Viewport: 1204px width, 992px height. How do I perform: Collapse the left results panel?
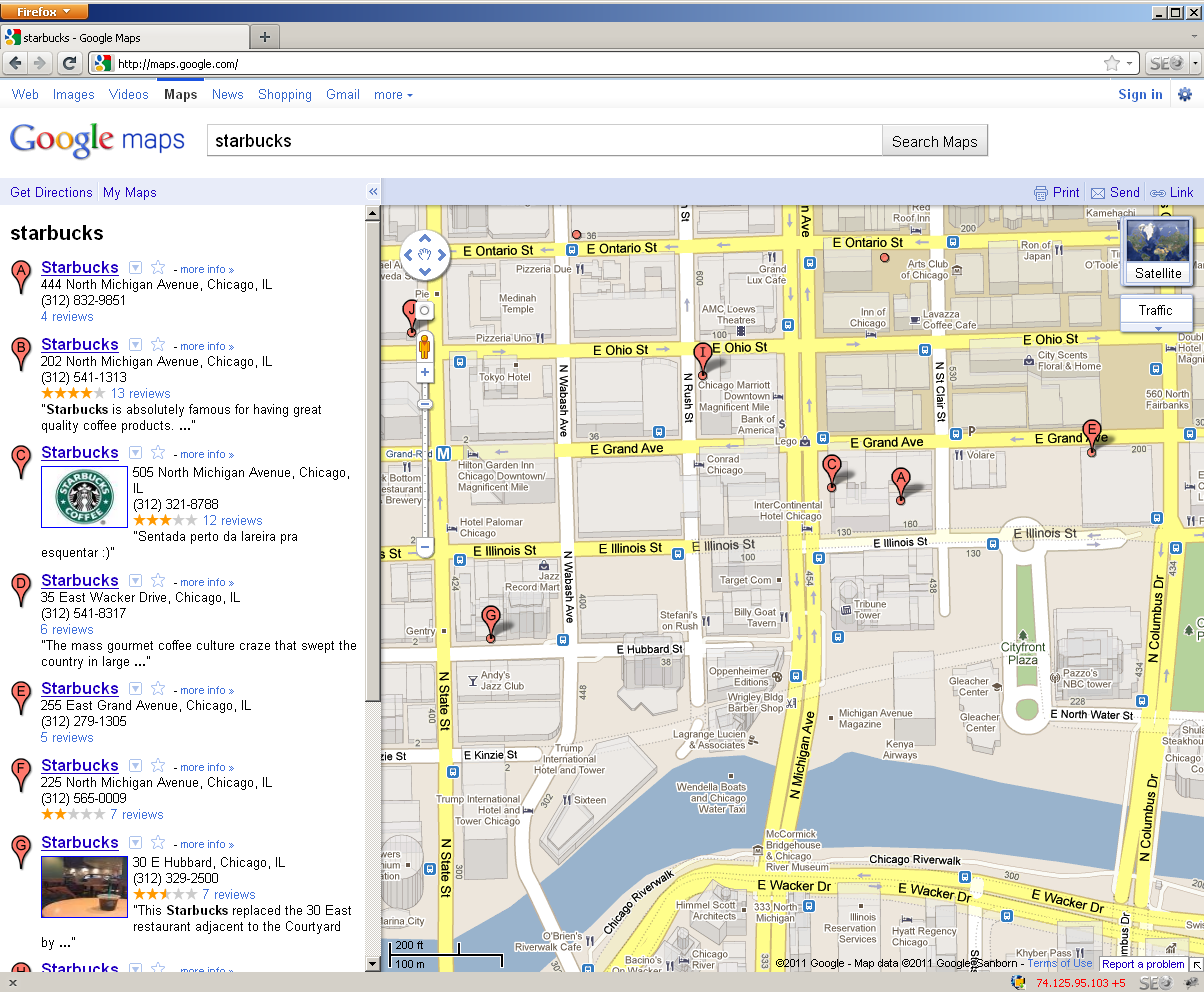point(373,192)
